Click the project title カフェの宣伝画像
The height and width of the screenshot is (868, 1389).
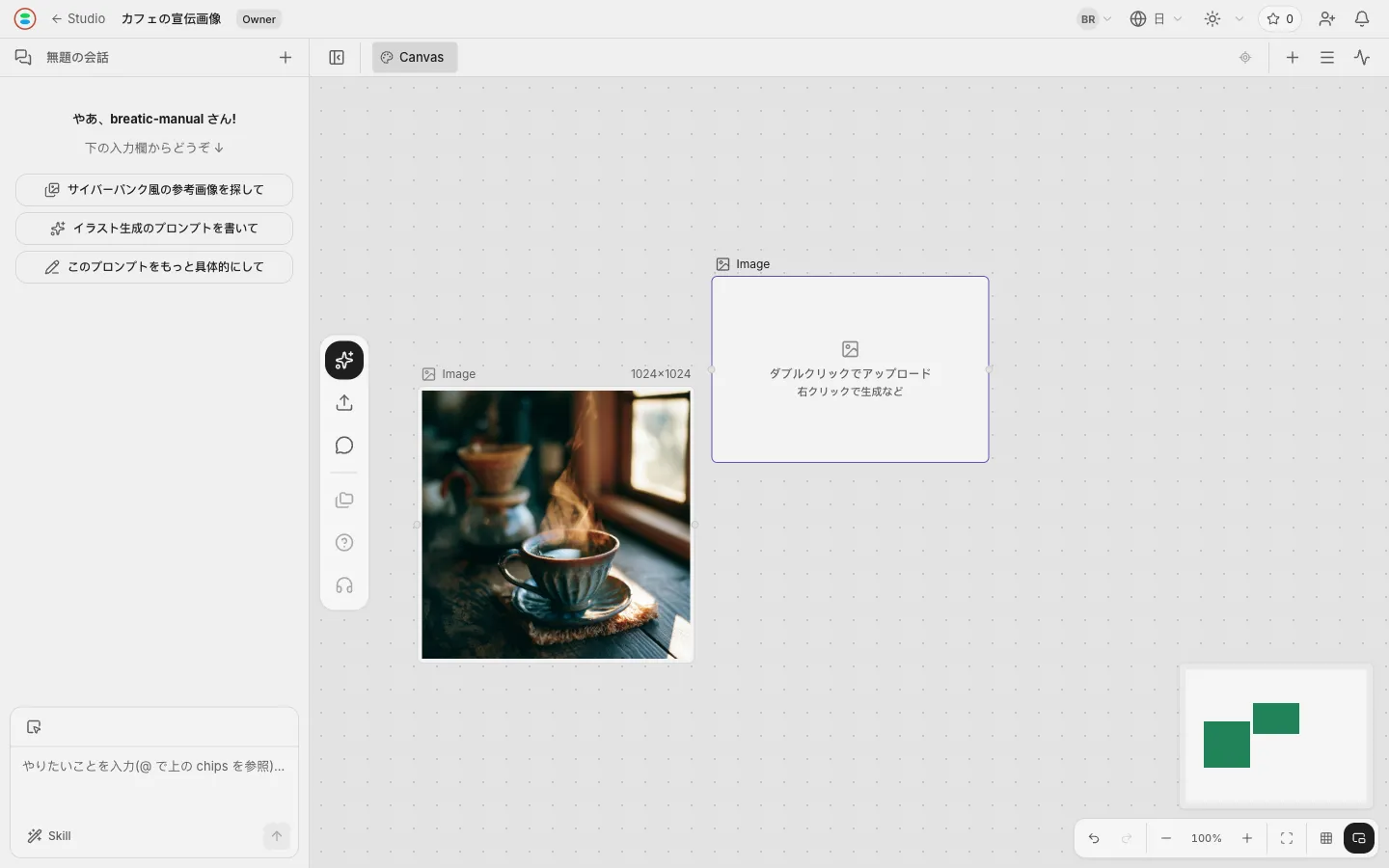[171, 18]
